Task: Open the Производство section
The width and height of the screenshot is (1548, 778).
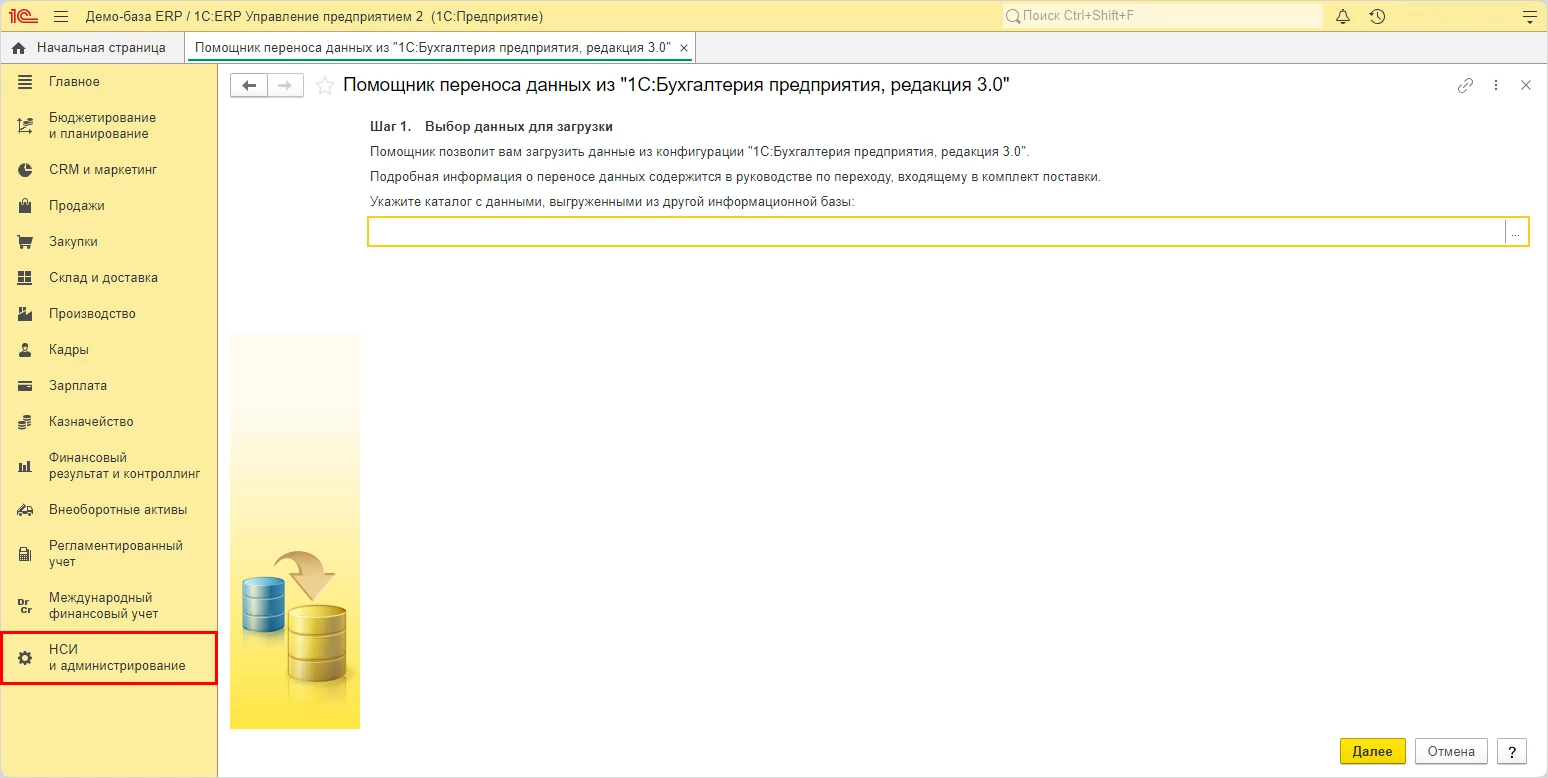Action: pyautogui.click(x=108, y=314)
